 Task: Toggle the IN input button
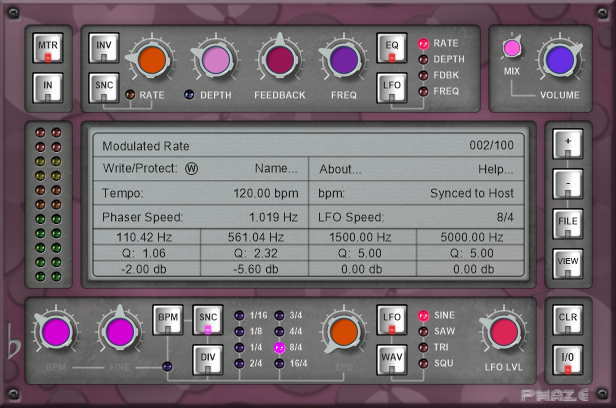(48, 90)
